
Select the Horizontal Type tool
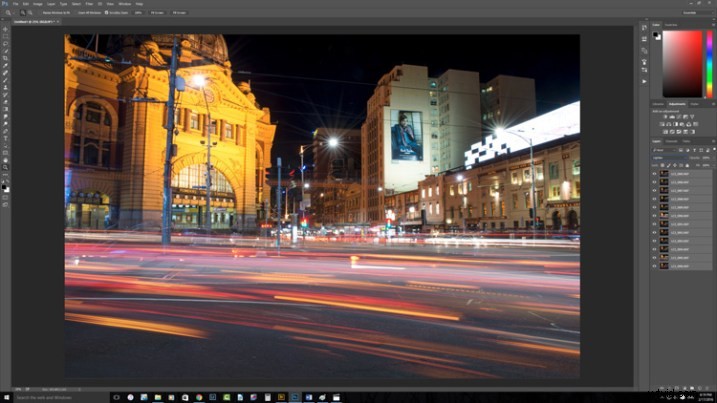(x=5, y=139)
